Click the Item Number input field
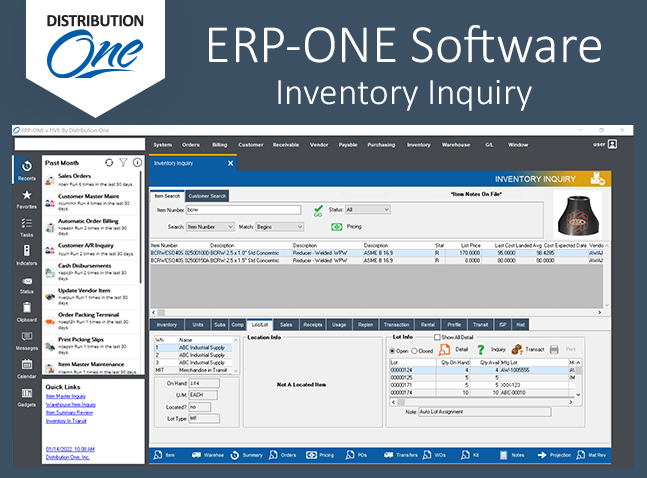The width and height of the screenshot is (647, 478). coord(243,210)
